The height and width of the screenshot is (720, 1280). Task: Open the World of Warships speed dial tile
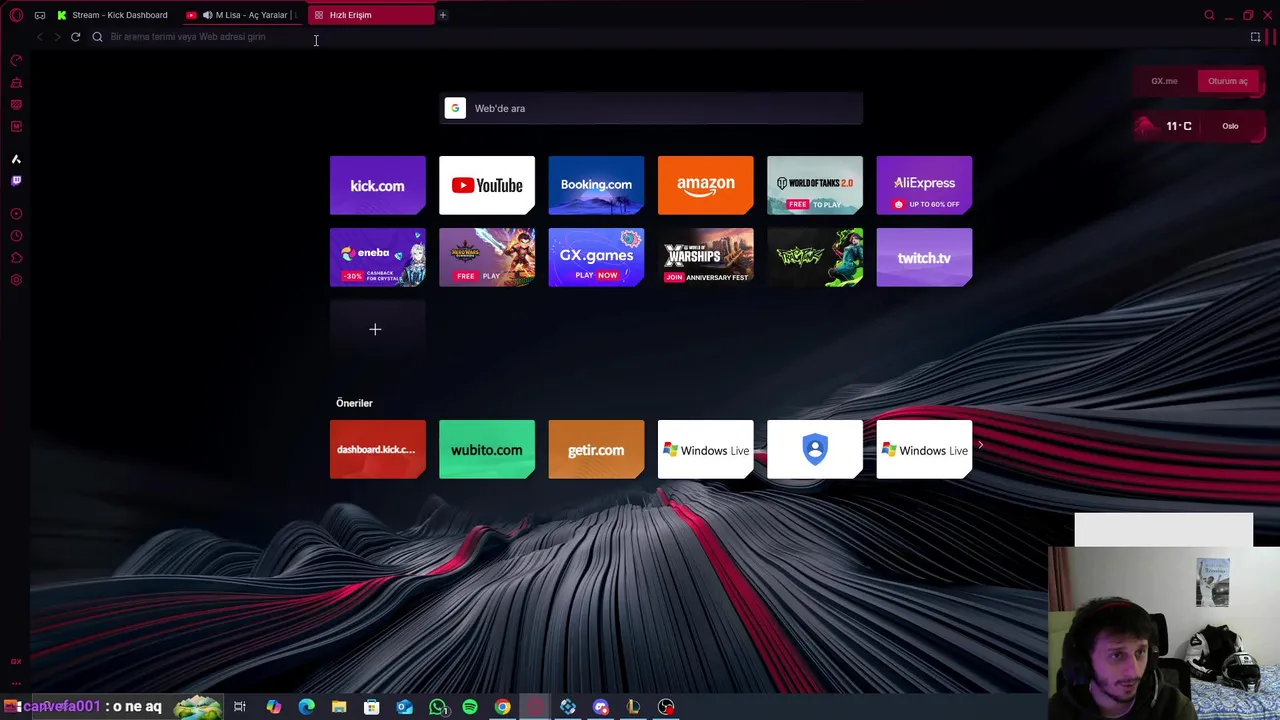(705, 257)
